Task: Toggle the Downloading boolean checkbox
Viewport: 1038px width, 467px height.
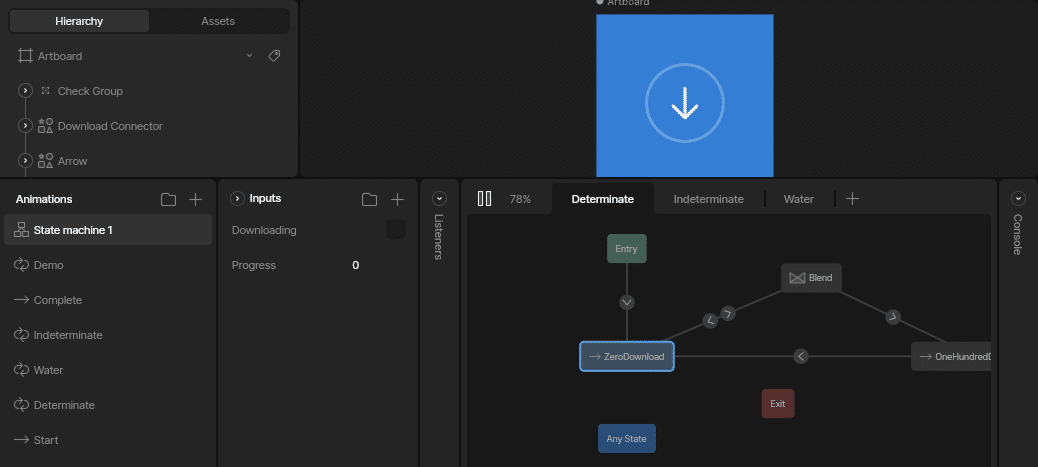Action: click(x=396, y=230)
